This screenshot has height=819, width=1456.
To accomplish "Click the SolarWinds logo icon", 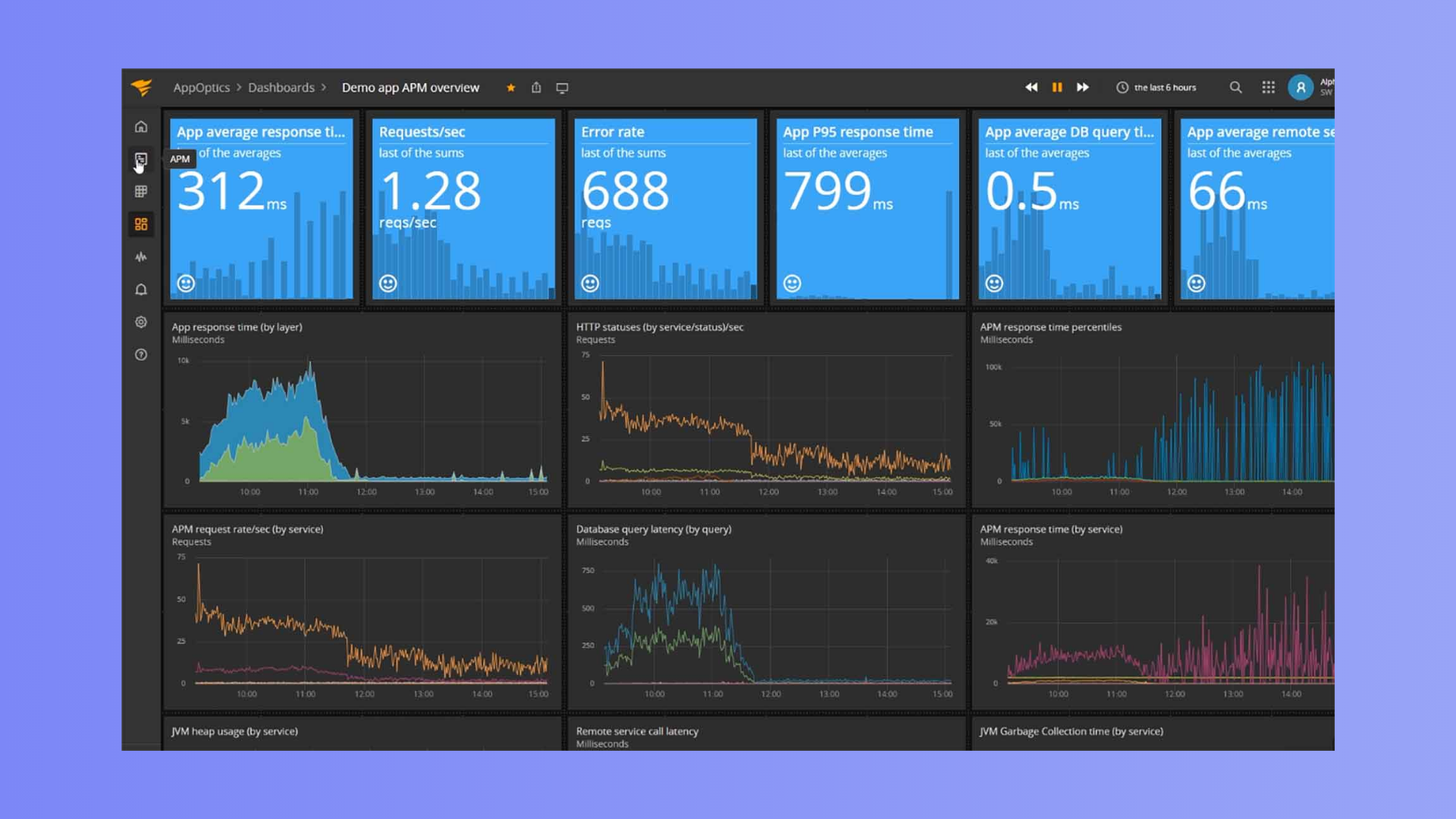I will pos(141,87).
